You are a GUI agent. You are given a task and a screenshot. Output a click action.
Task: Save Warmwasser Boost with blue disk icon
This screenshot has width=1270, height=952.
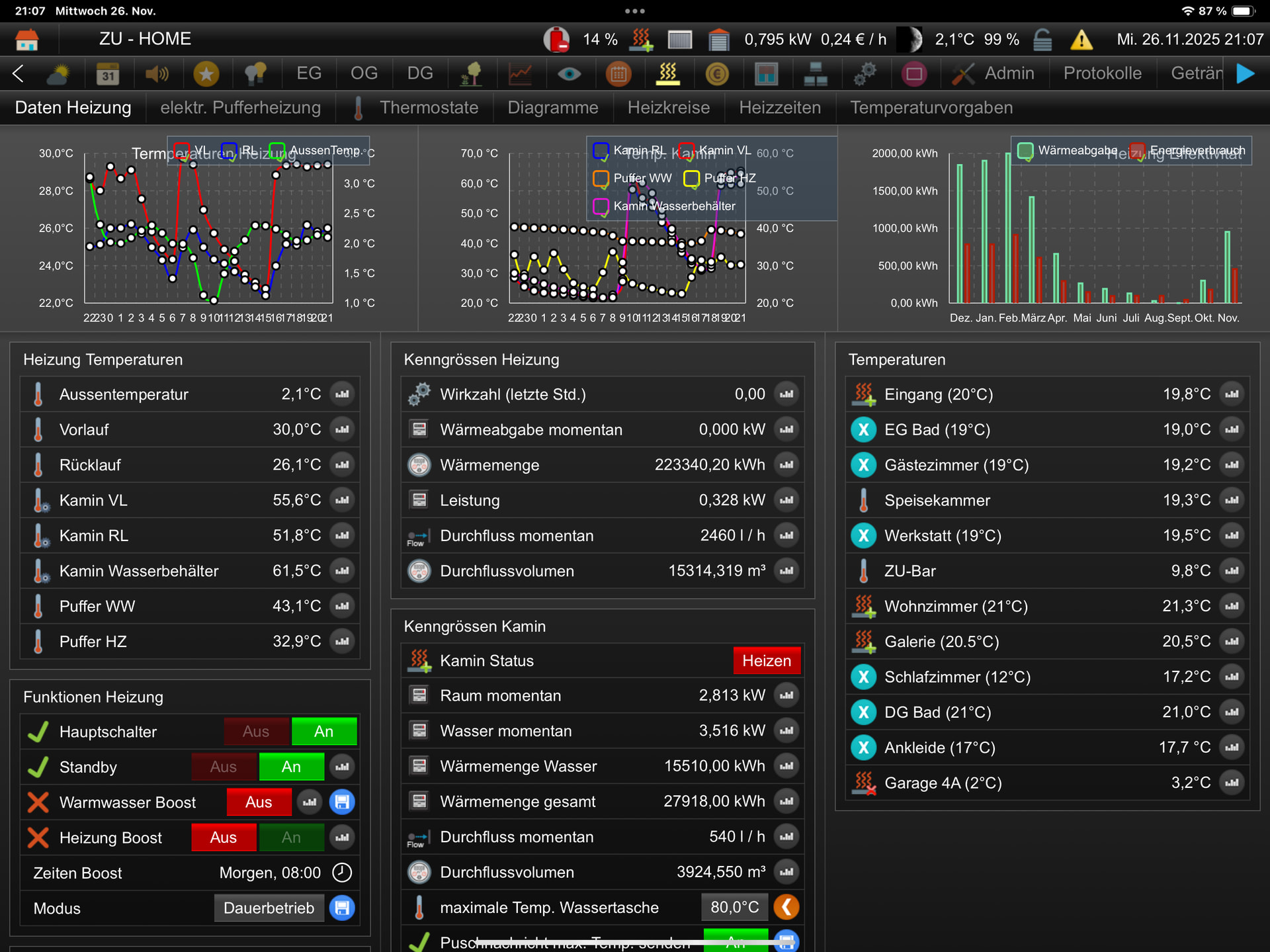click(342, 802)
